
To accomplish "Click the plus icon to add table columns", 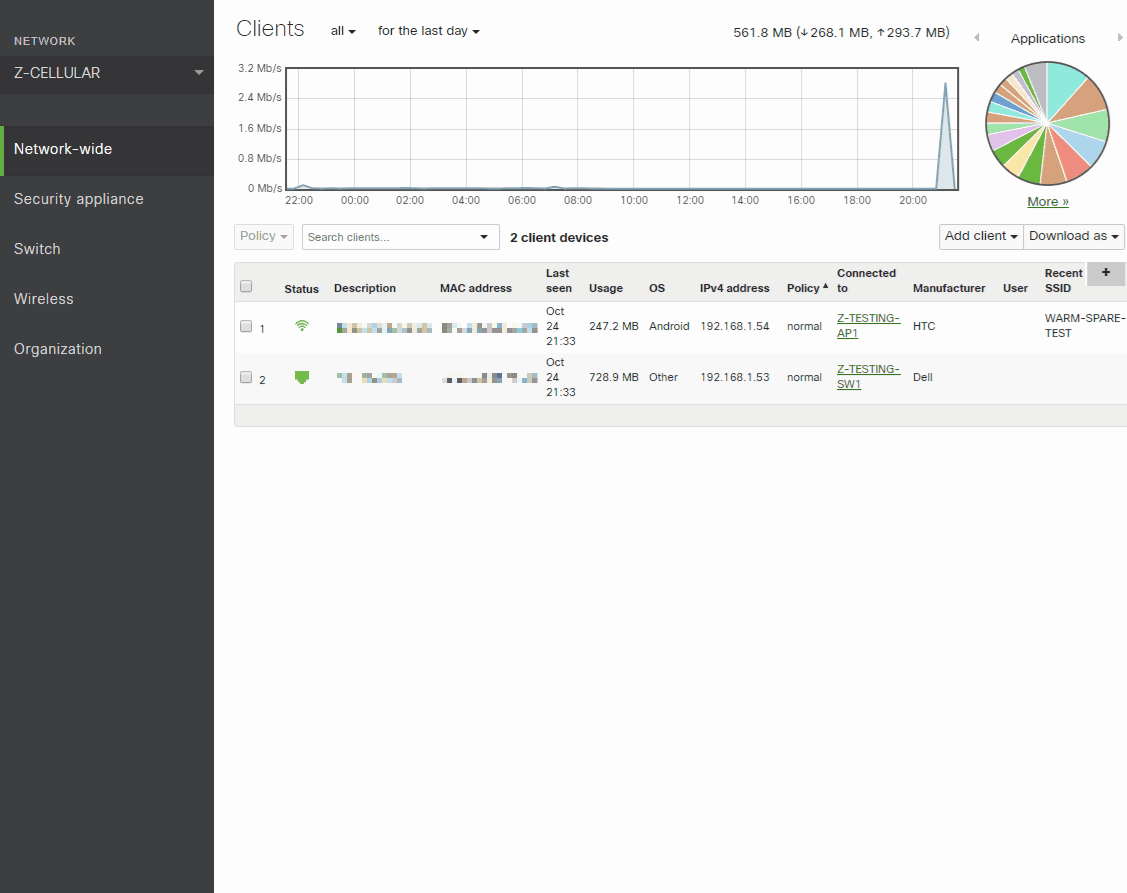I will (1105, 273).
